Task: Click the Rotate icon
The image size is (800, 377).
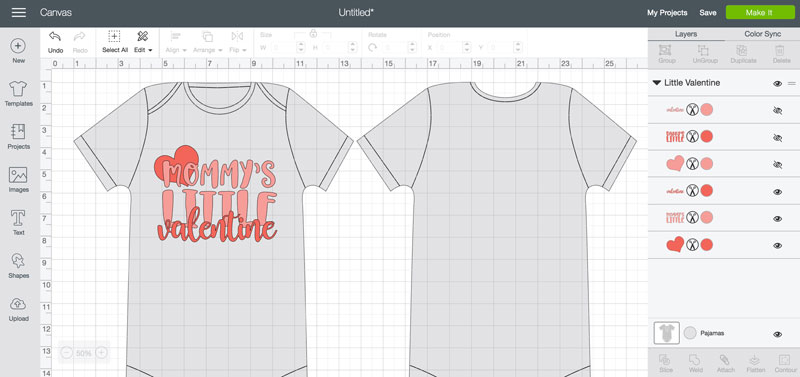Action: click(x=372, y=47)
